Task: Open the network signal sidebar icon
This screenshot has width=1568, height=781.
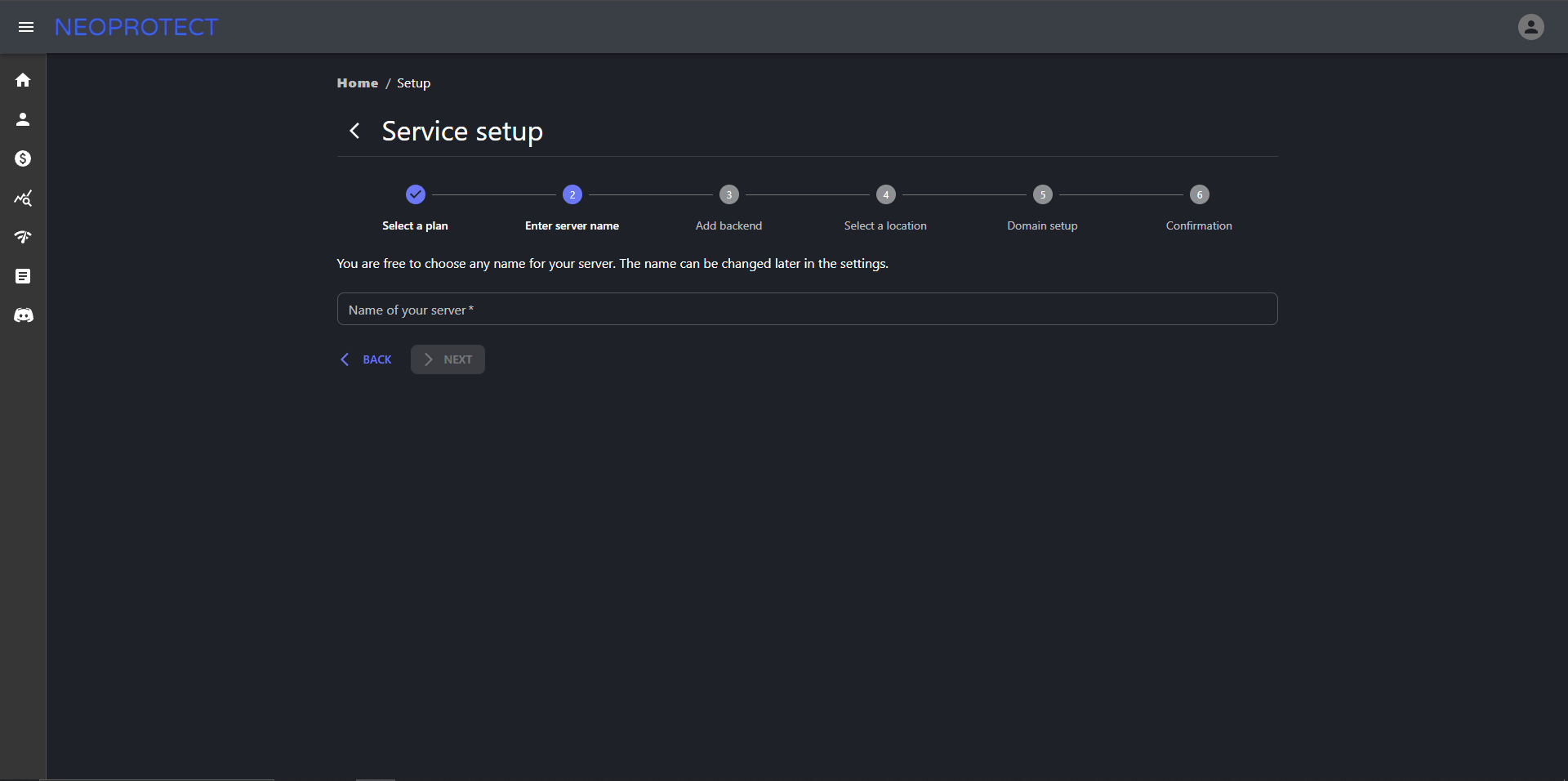Action: (23, 237)
